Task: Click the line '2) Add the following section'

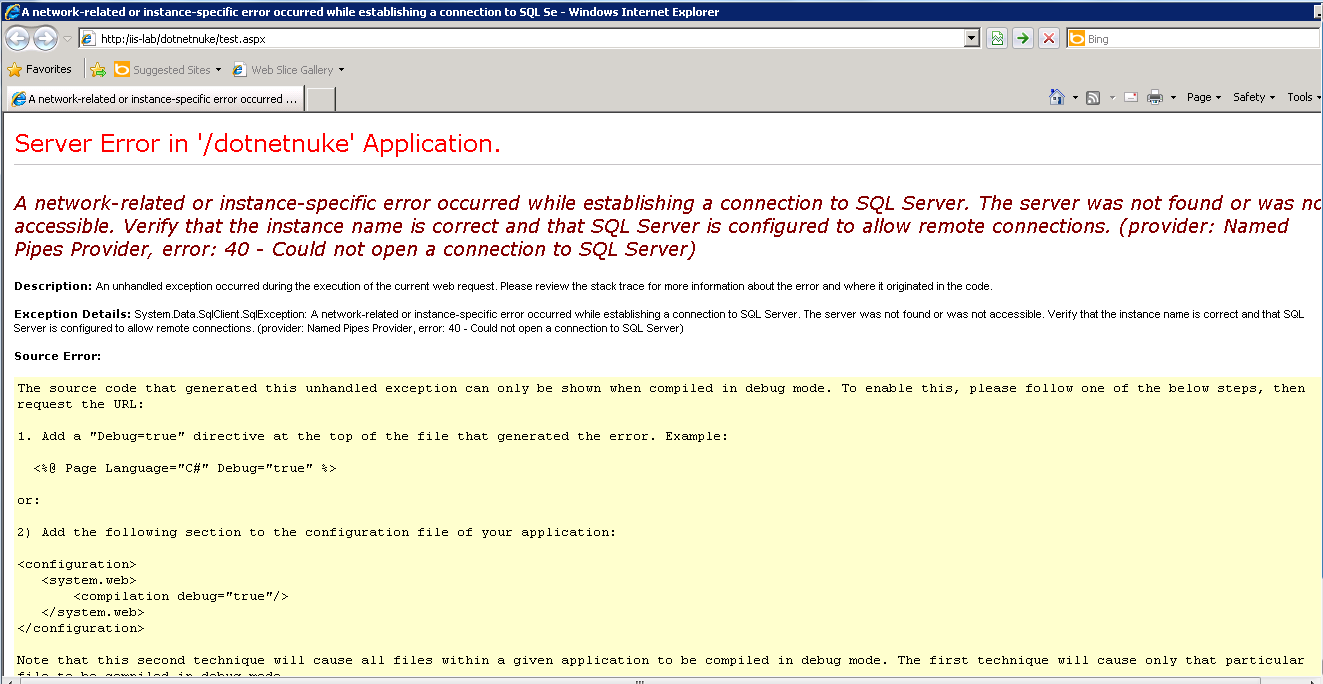Action: pyautogui.click(x=317, y=532)
